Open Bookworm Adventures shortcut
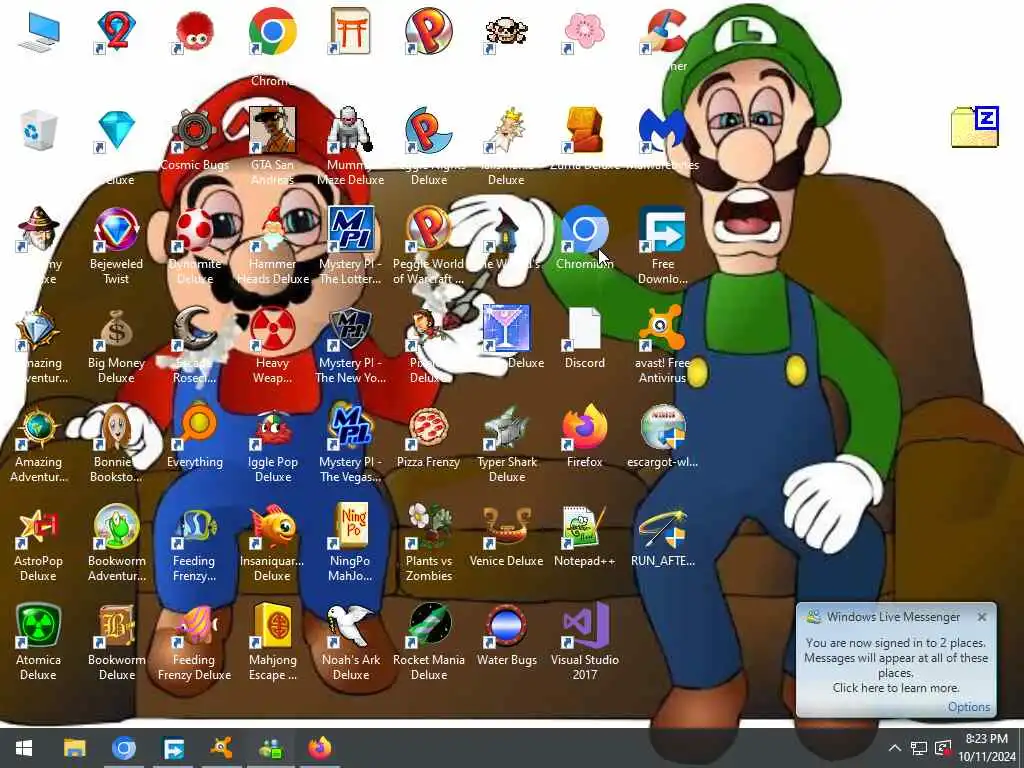Image resolution: width=1024 pixels, height=768 pixels. pos(116,526)
